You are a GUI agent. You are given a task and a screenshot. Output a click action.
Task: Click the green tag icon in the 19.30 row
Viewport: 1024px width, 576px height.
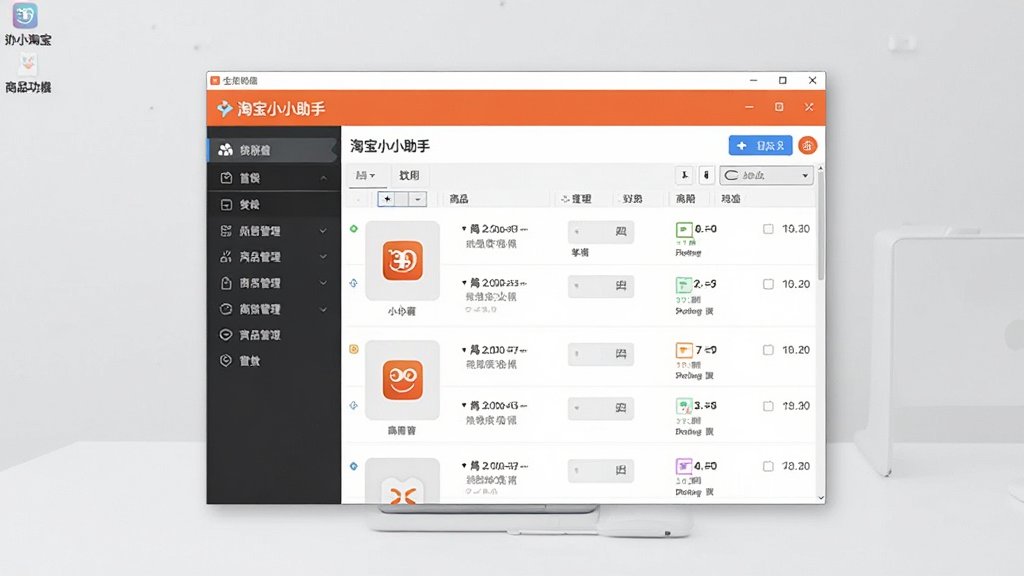coord(683,406)
